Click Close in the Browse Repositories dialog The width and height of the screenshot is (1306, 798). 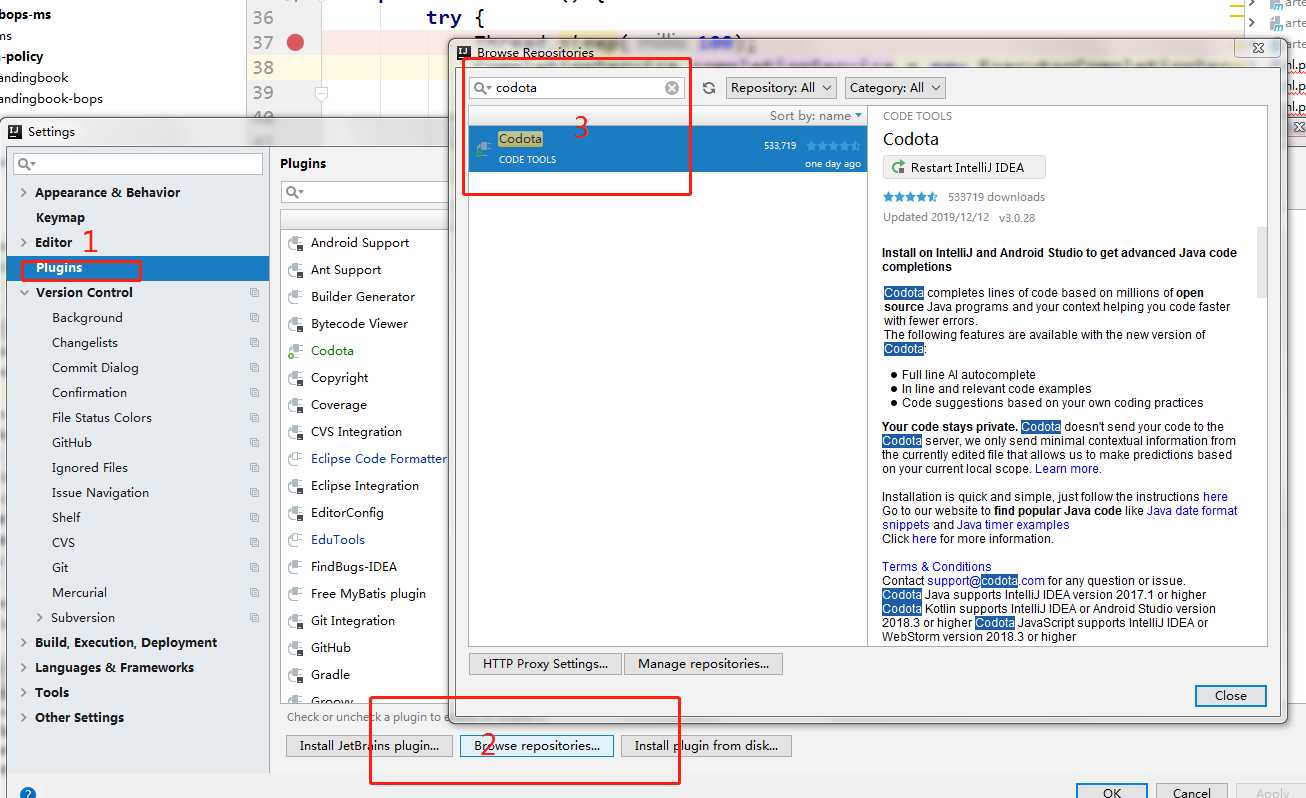1231,696
